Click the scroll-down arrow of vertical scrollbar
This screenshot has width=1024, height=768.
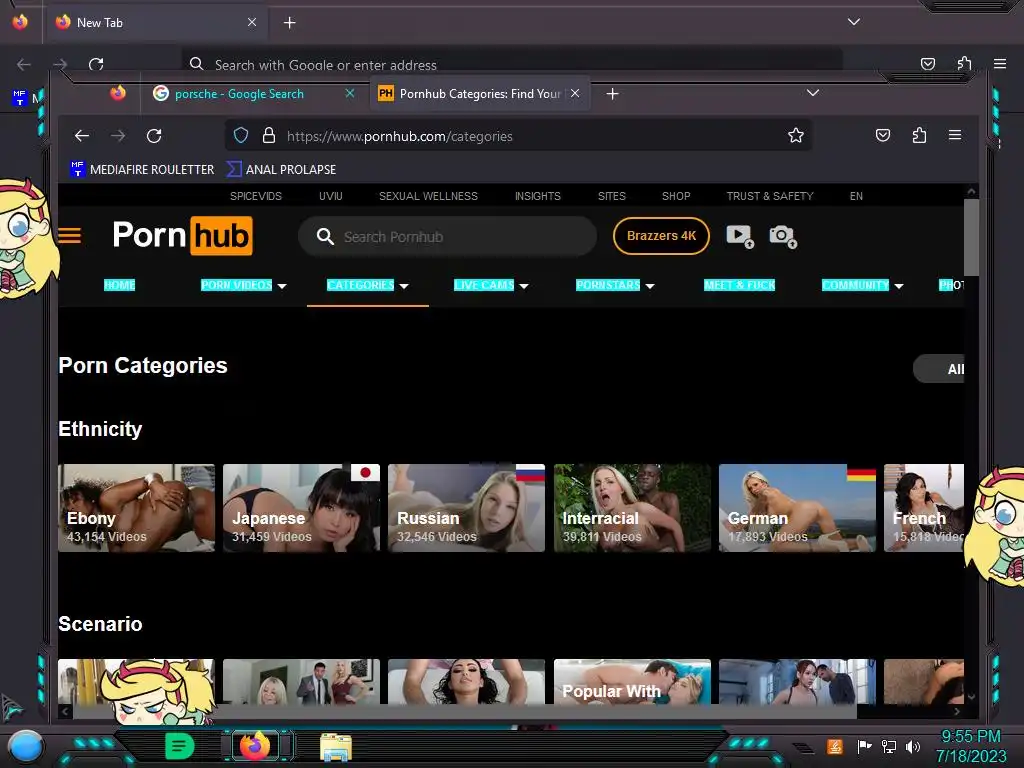[x=971, y=697]
